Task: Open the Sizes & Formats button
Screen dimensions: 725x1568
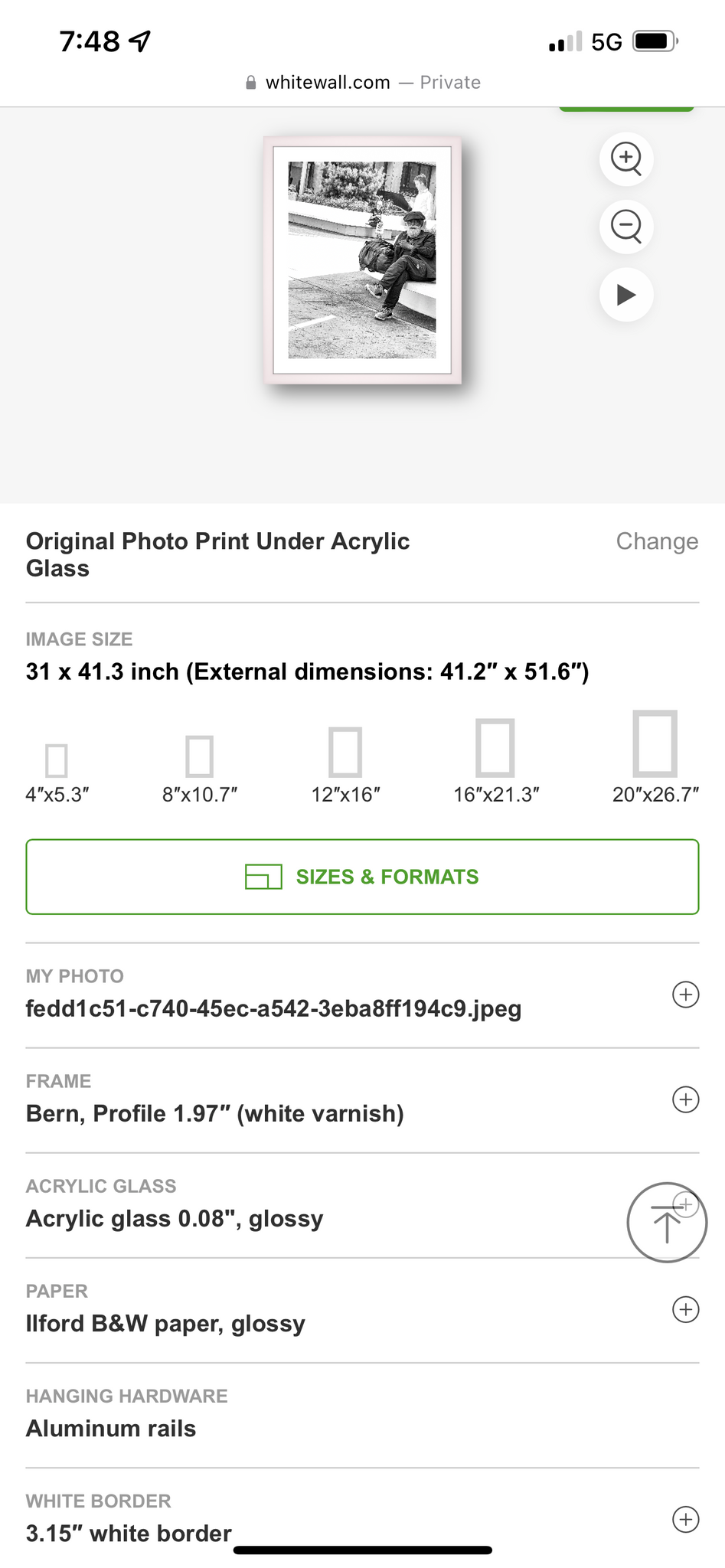Action: pos(362,877)
